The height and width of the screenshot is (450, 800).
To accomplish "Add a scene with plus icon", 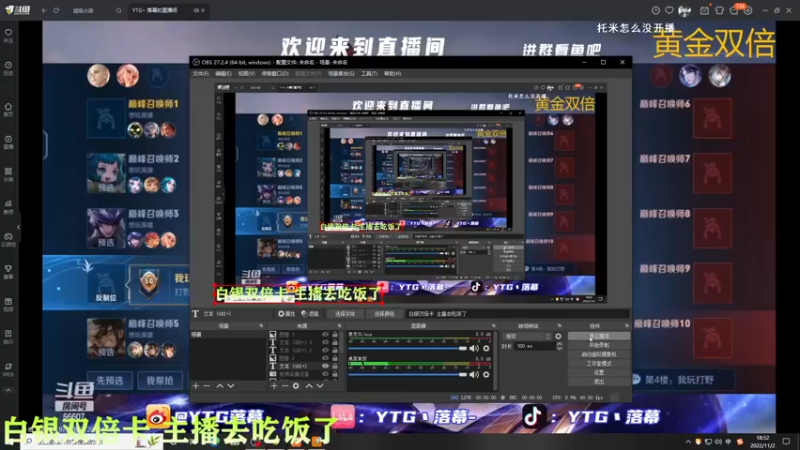I will pyautogui.click(x=196, y=386).
